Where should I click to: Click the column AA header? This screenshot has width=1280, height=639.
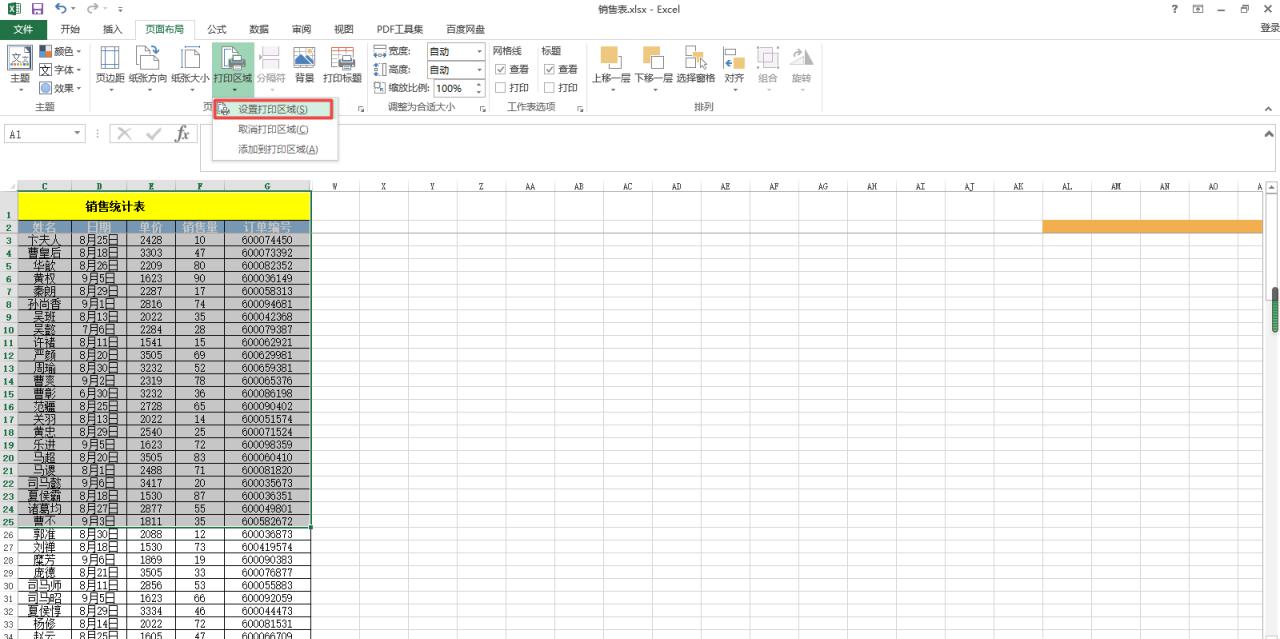530,186
